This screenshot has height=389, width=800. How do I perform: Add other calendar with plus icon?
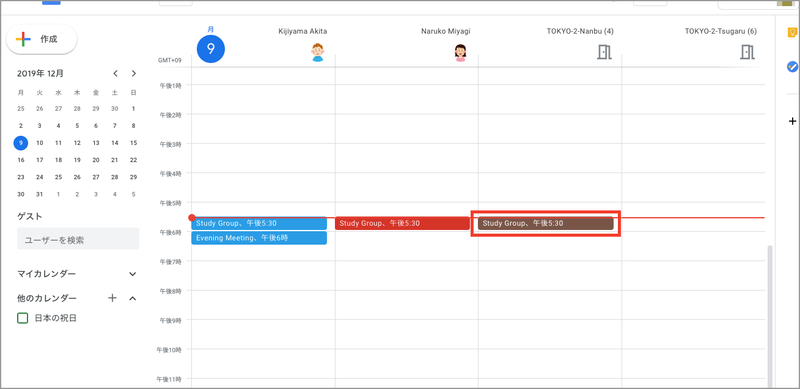click(x=112, y=298)
